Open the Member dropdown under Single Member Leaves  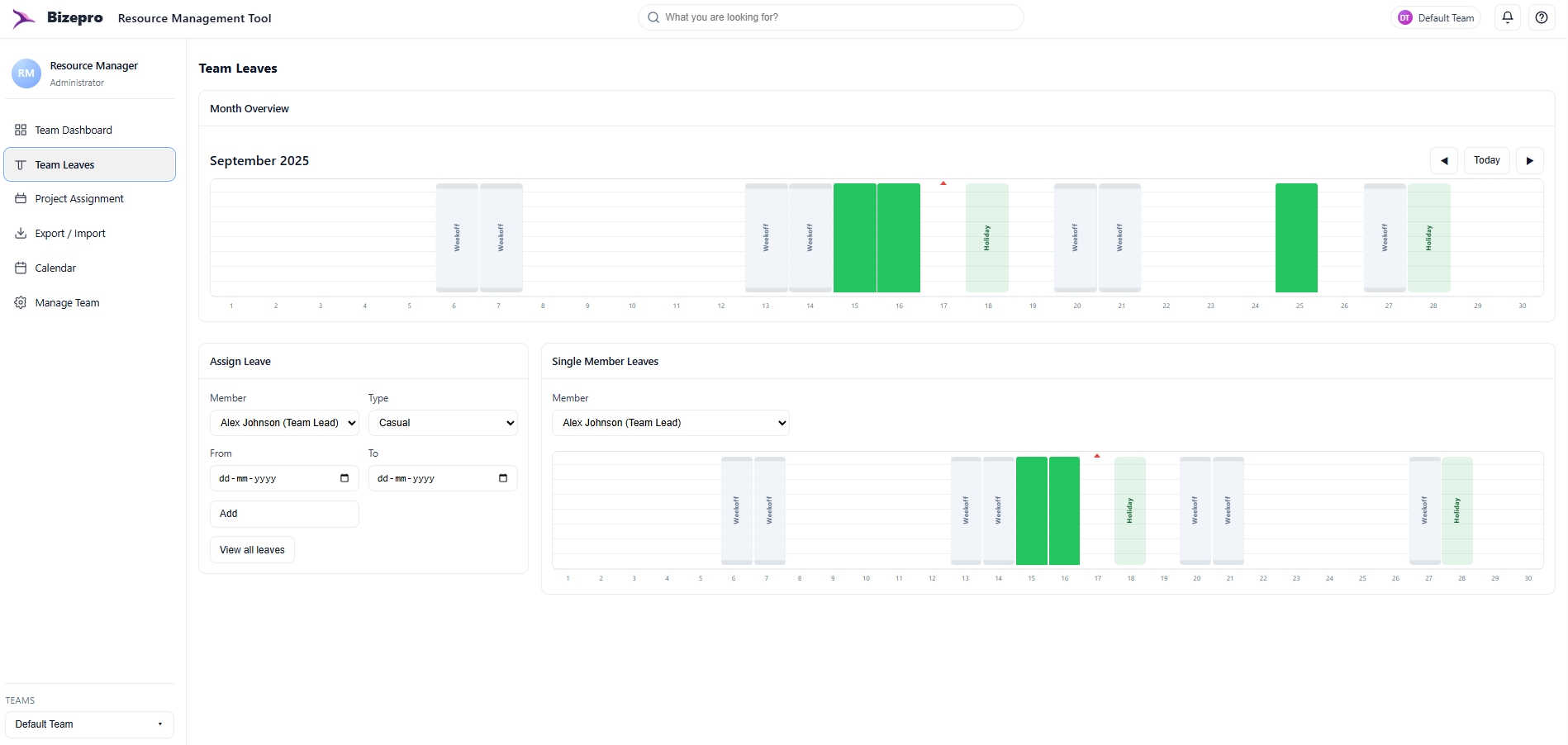670,422
